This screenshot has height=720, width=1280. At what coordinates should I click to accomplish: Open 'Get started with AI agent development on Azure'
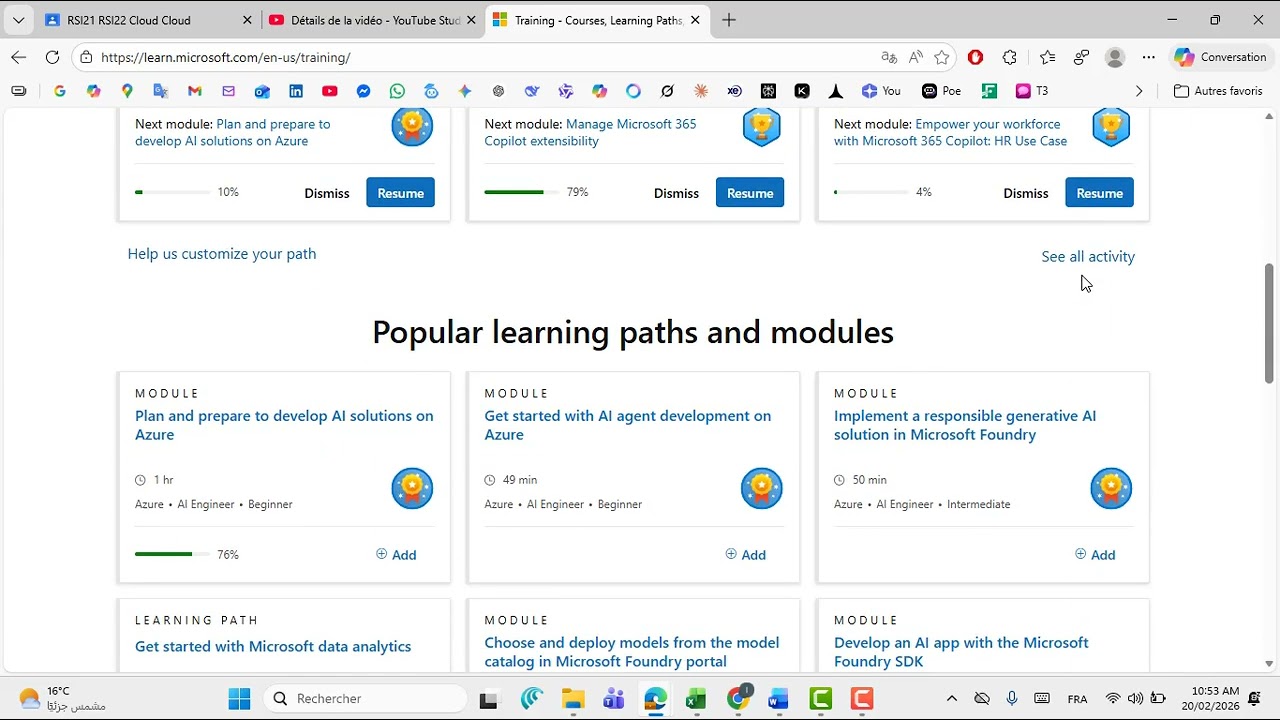[628, 425]
